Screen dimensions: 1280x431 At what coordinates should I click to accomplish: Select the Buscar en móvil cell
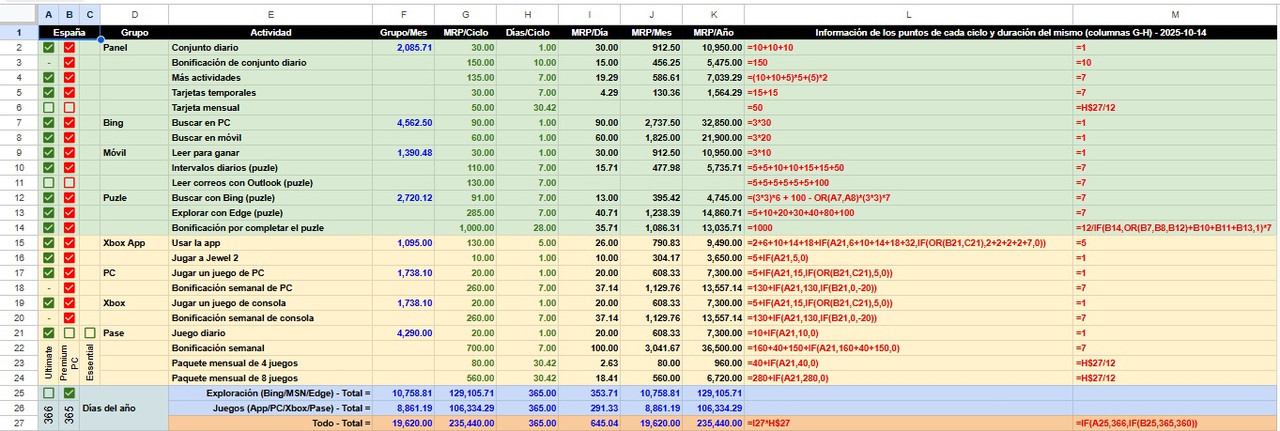coord(270,137)
